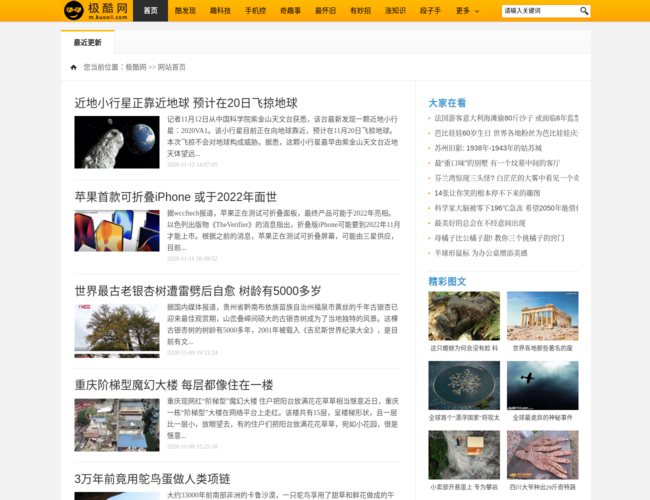Click caption 世界各地那些著名的废
Viewport: 650px width, 500px height.
pyautogui.click(x=543, y=348)
